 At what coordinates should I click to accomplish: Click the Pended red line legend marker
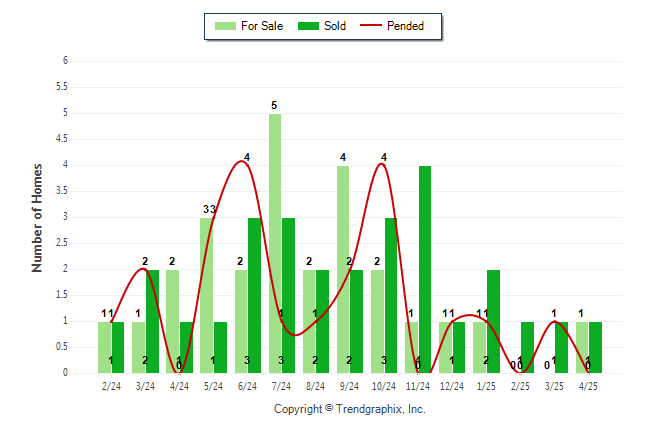click(371, 26)
